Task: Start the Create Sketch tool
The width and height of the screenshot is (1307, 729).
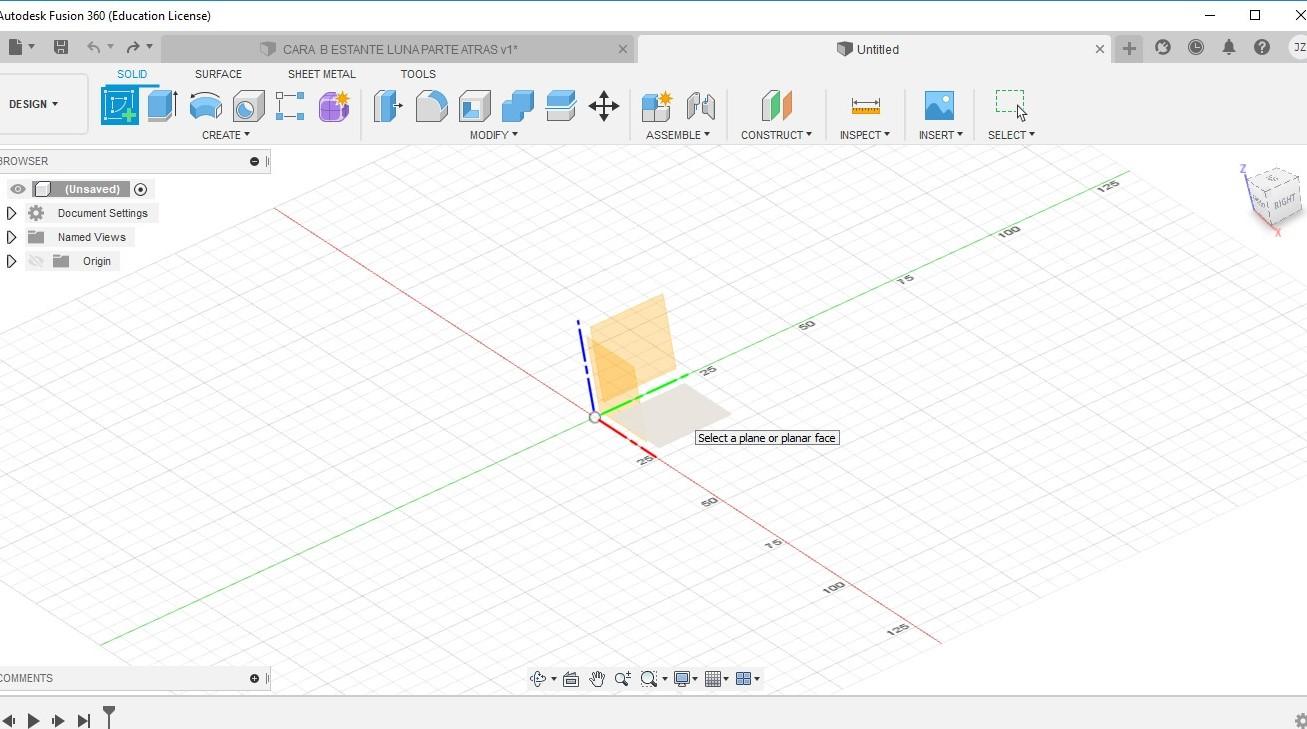Action: [x=120, y=105]
